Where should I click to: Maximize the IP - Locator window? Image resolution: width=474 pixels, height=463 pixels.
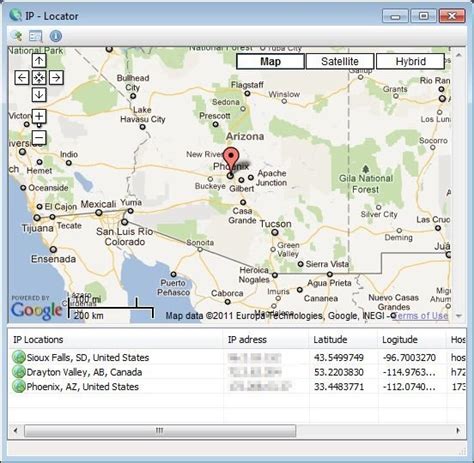click(x=423, y=16)
